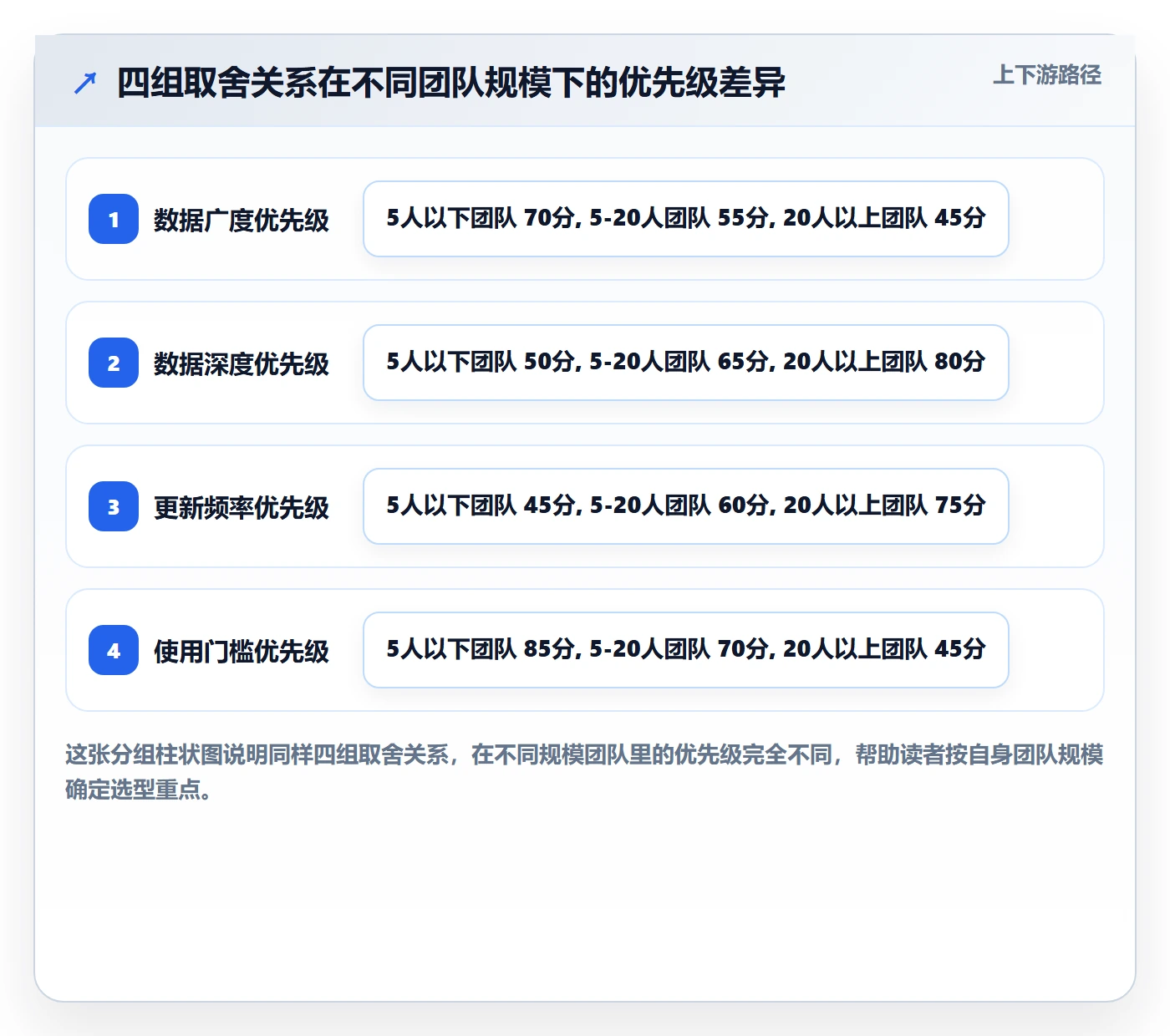Image resolution: width=1170 pixels, height=1036 pixels.
Task: Select the score box starting with 5人以下团队 85分
Action: pyautogui.click(x=686, y=650)
